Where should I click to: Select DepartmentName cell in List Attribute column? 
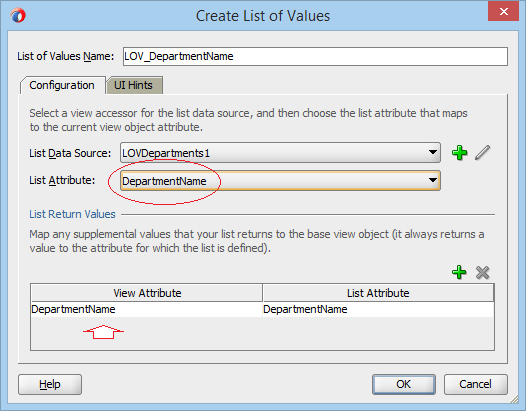378,309
